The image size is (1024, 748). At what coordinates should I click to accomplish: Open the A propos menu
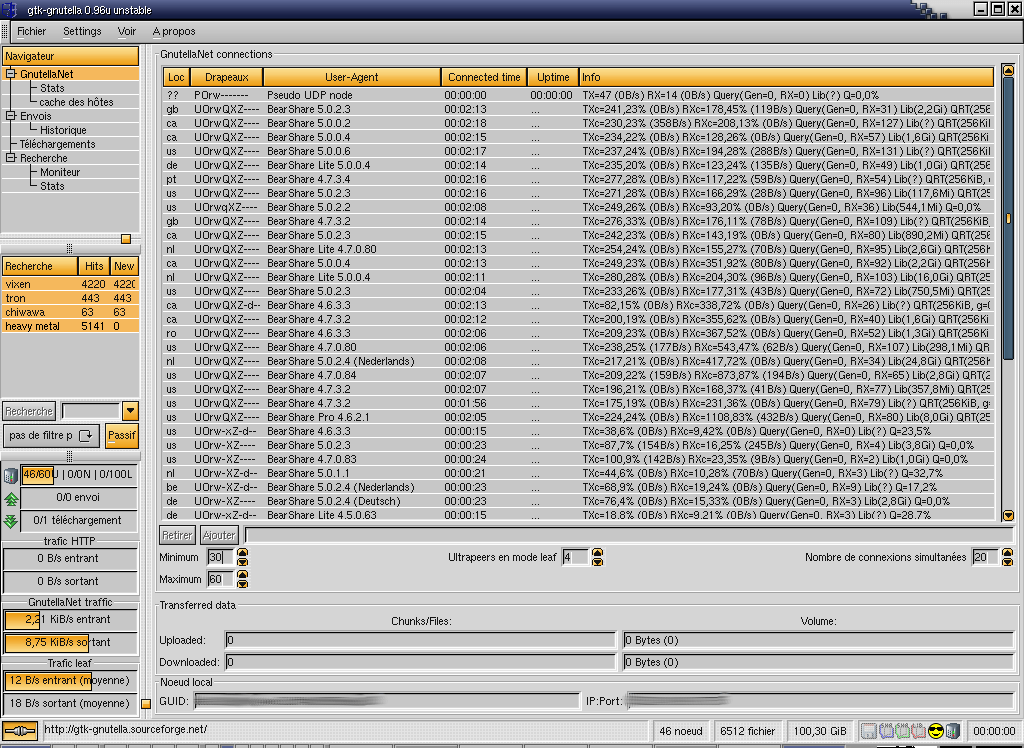(174, 31)
